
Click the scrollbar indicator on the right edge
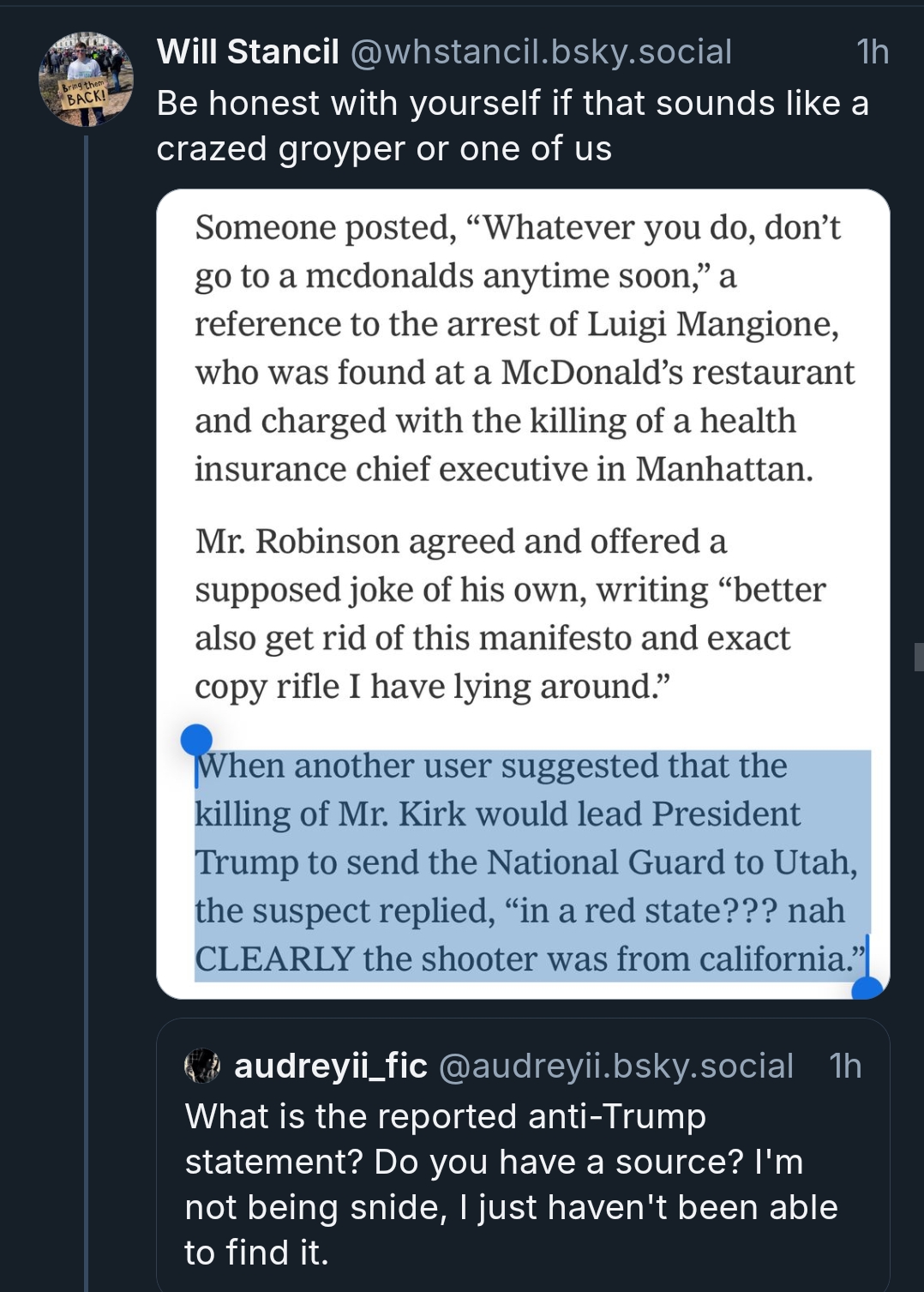point(919,657)
